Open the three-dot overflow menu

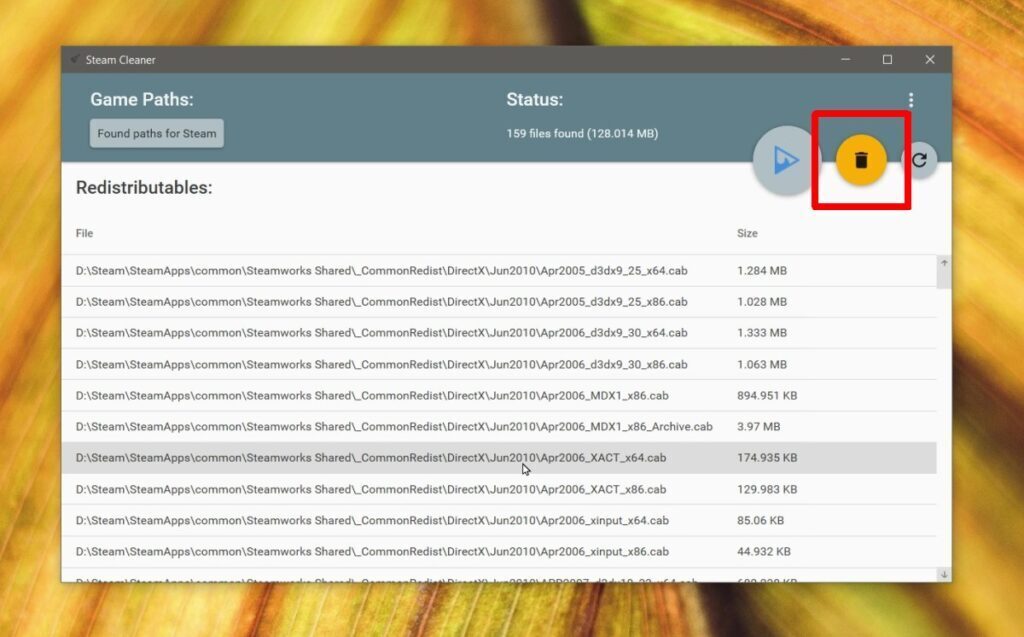(x=911, y=99)
